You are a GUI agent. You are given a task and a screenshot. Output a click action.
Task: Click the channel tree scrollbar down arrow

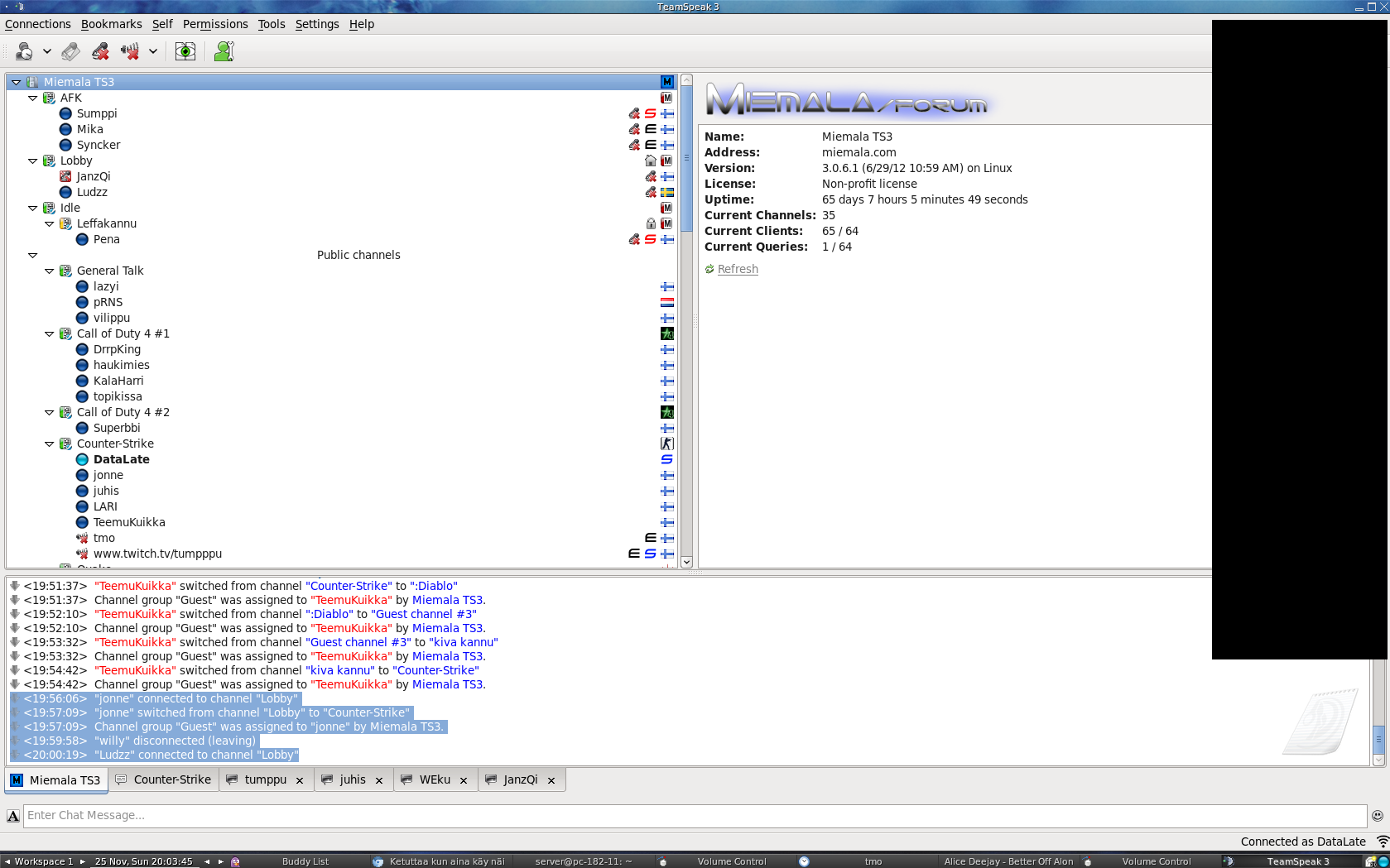tap(686, 562)
